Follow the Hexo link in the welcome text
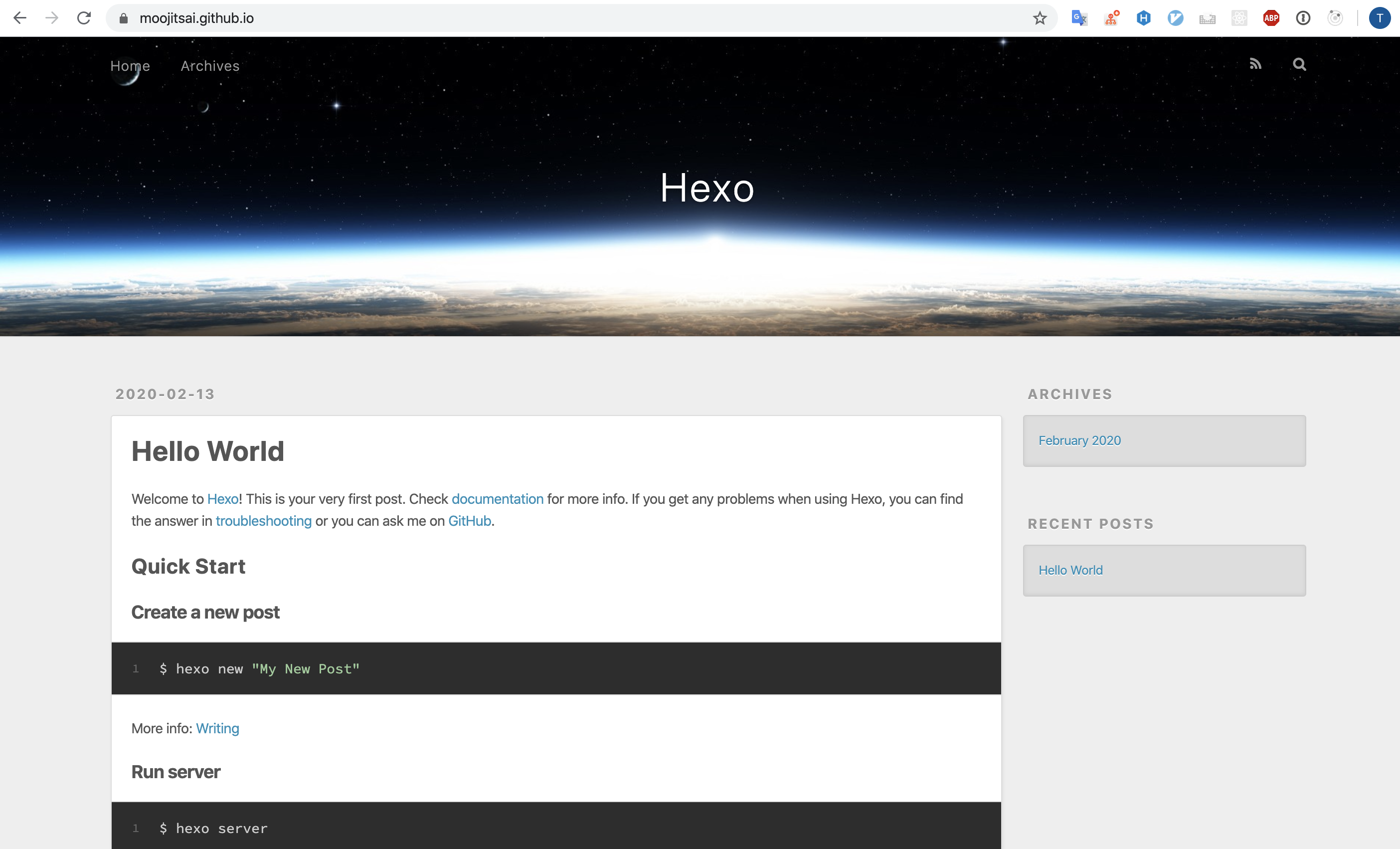The height and width of the screenshot is (849, 1400). click(x=223, y=499)
